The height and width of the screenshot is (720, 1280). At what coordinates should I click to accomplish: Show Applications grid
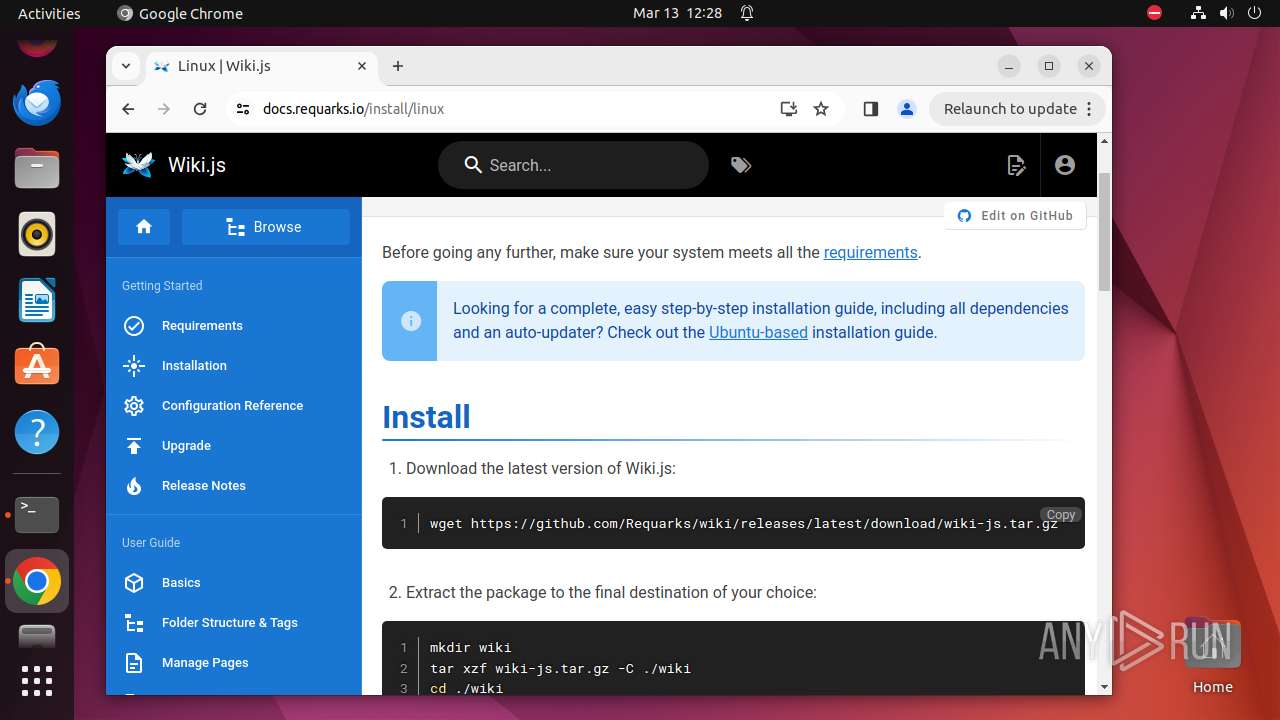pyautogui.click(x=37, y=680)
